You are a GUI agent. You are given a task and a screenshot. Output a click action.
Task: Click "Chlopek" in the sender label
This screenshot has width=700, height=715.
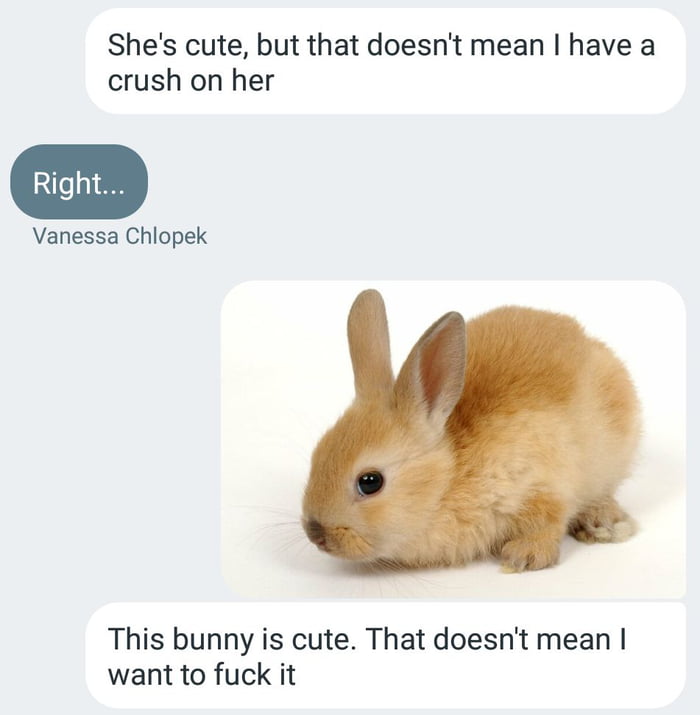(165, 237)
